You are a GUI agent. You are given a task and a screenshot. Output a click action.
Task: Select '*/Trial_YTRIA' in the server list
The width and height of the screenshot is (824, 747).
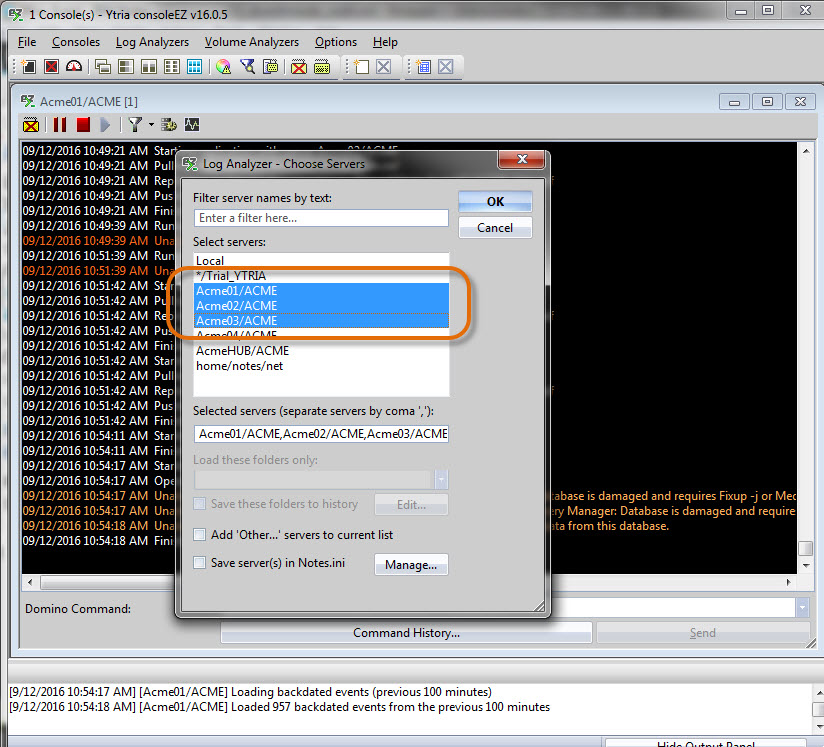[x=322, y=275]
